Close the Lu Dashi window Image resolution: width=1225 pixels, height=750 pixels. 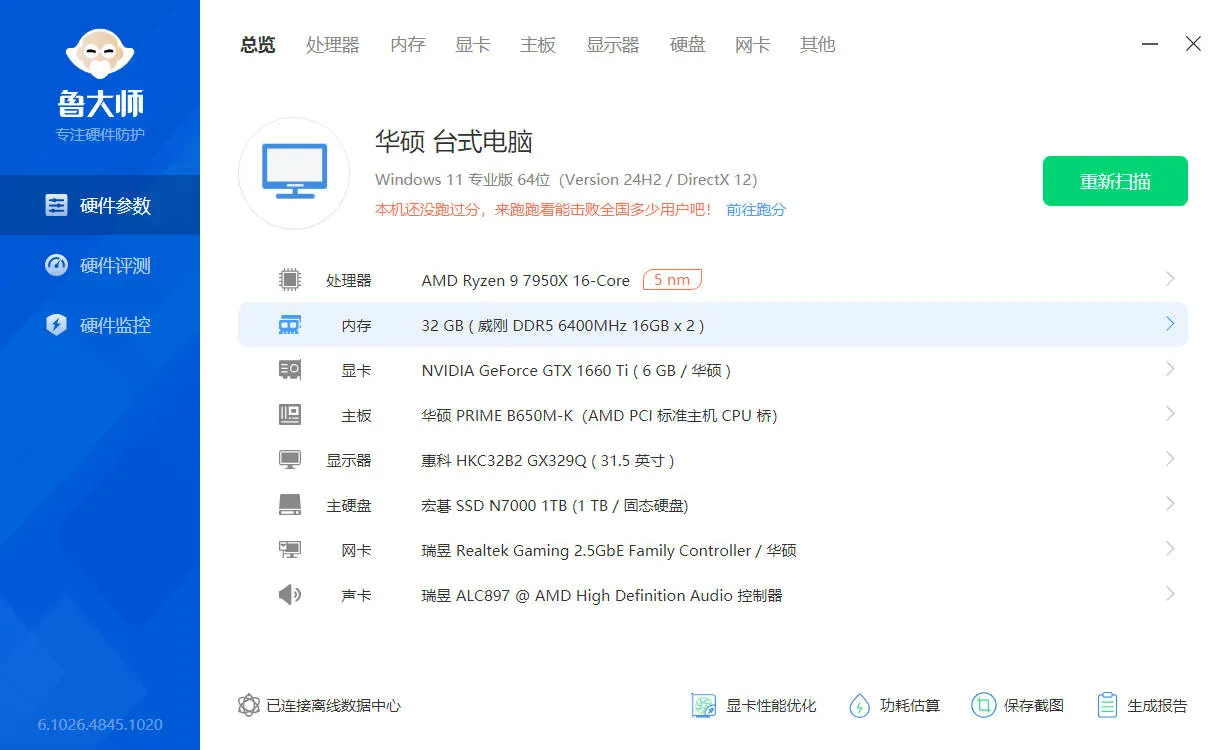click(x=1193, y=44)
